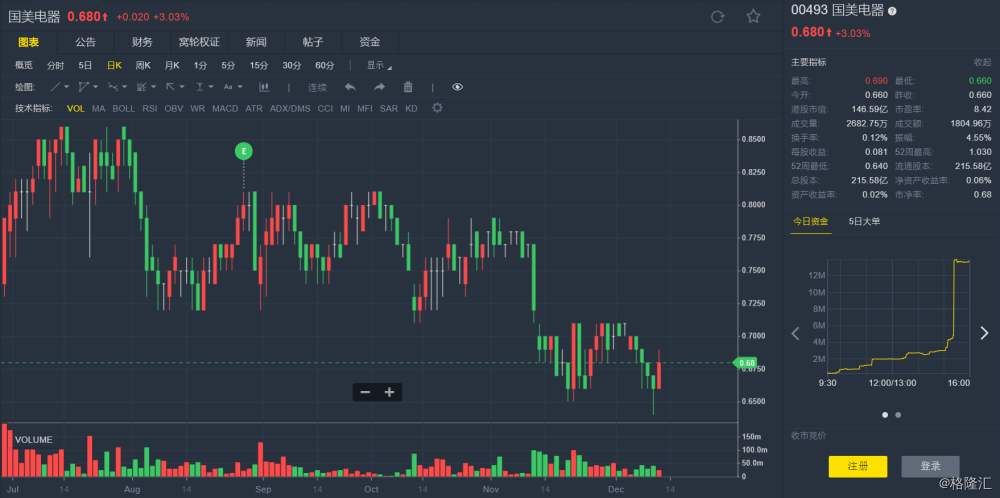1000x498 pixels.
Task: Expand Gann fan tool dropdown arrow
Action: 153,87
